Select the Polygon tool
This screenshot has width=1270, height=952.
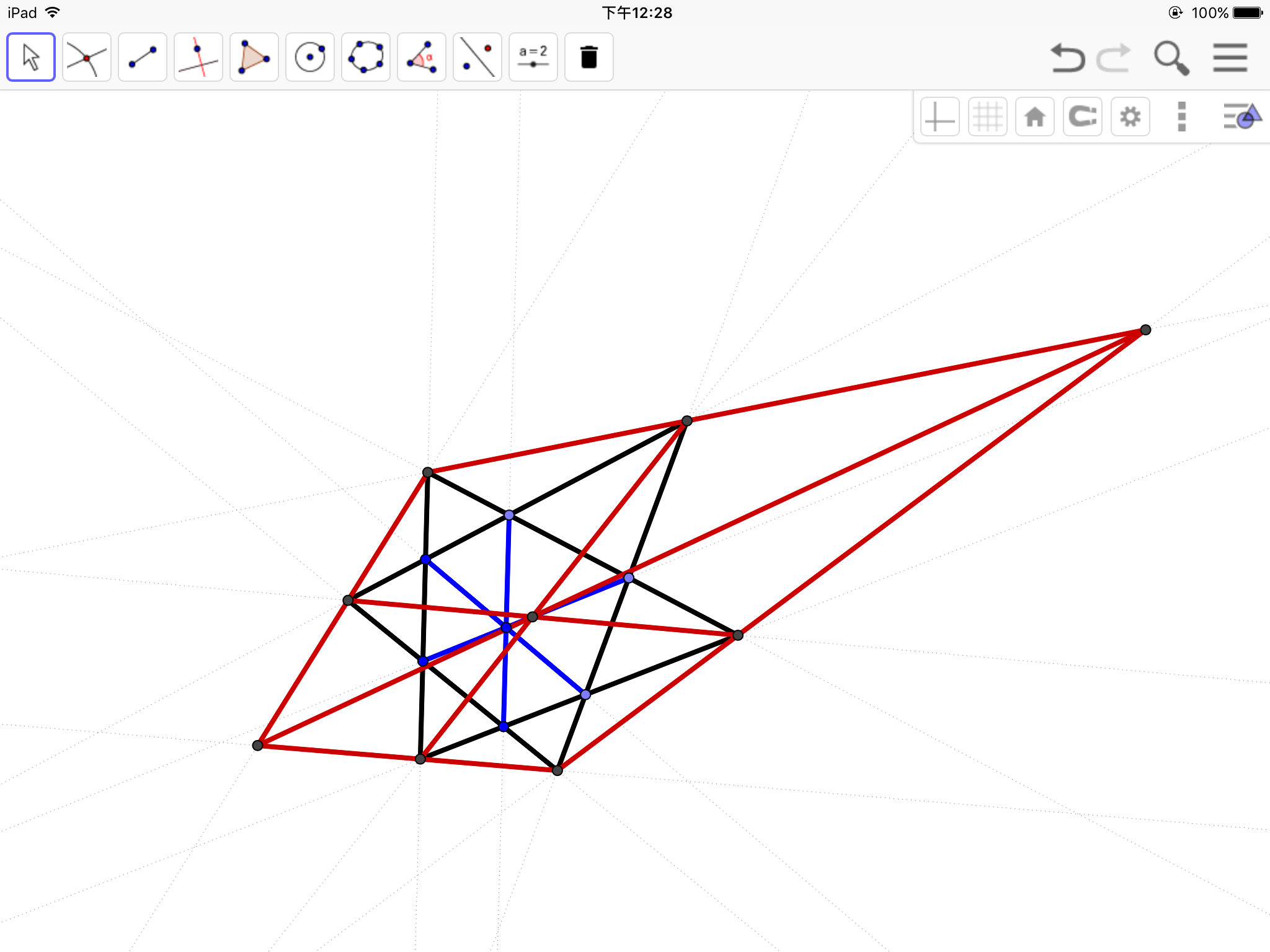click(254, 58)
